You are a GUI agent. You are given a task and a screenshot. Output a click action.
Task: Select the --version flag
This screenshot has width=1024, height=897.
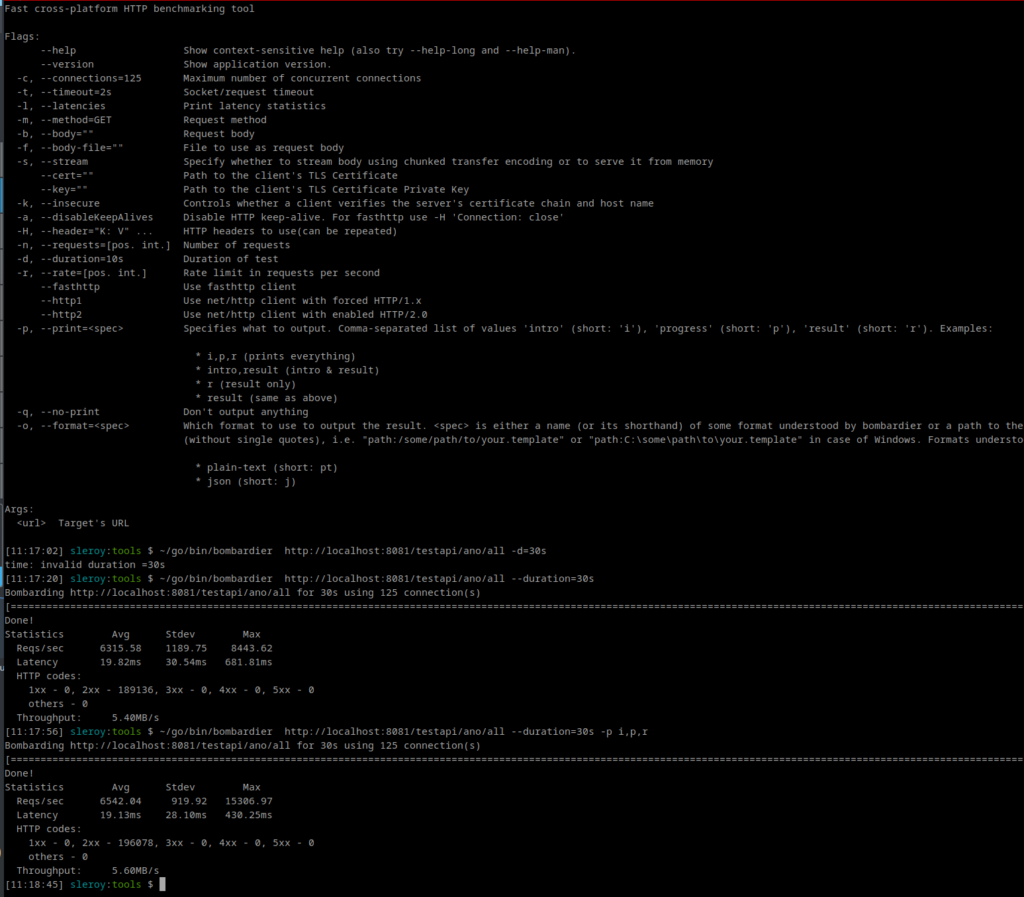pos(67,64)
